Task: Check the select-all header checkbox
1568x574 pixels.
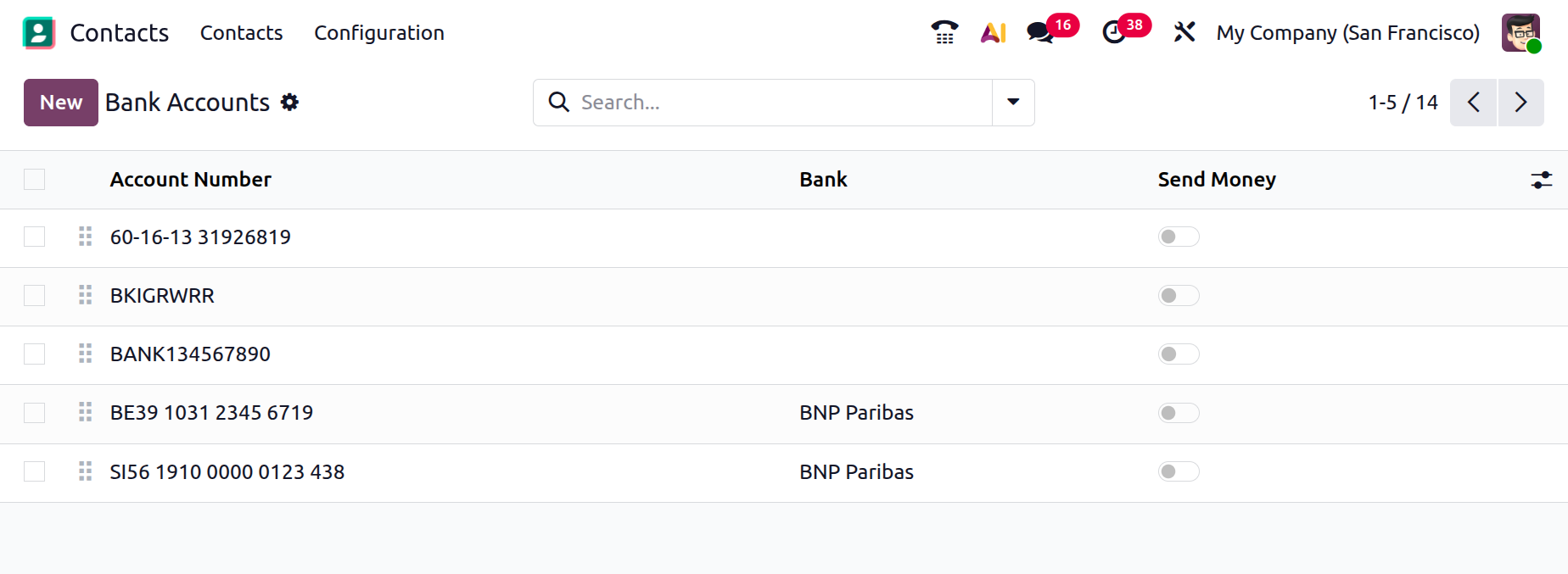Action: click(35, 180)
